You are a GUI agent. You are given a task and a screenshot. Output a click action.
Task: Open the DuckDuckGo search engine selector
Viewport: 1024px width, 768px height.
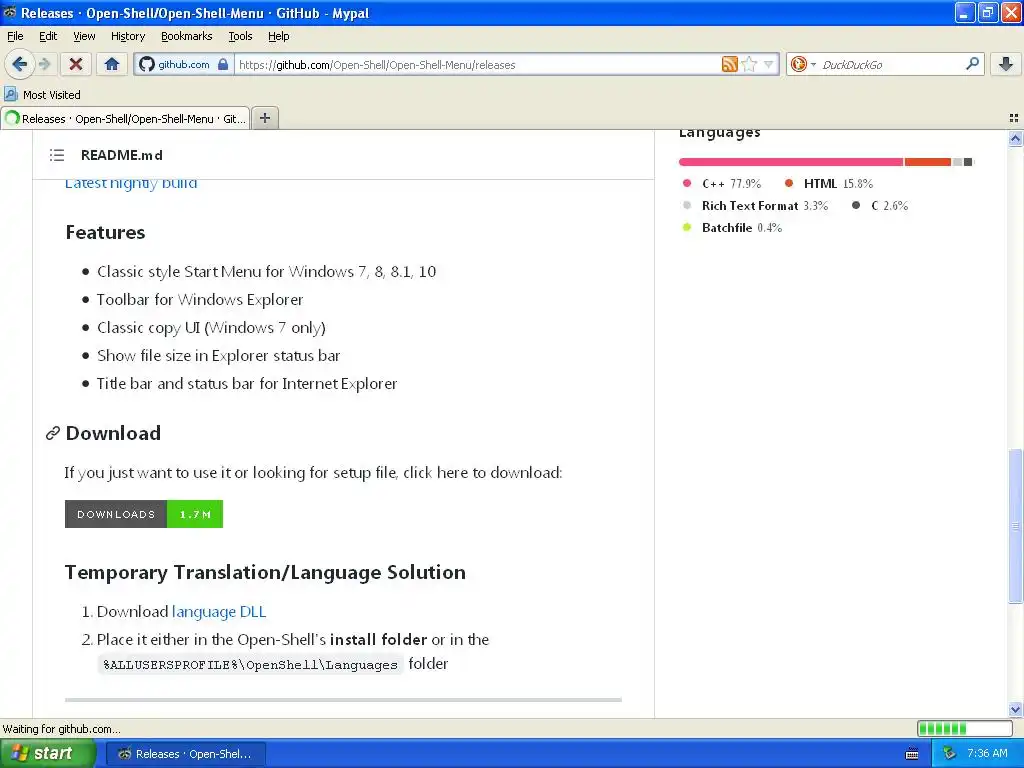803,64
